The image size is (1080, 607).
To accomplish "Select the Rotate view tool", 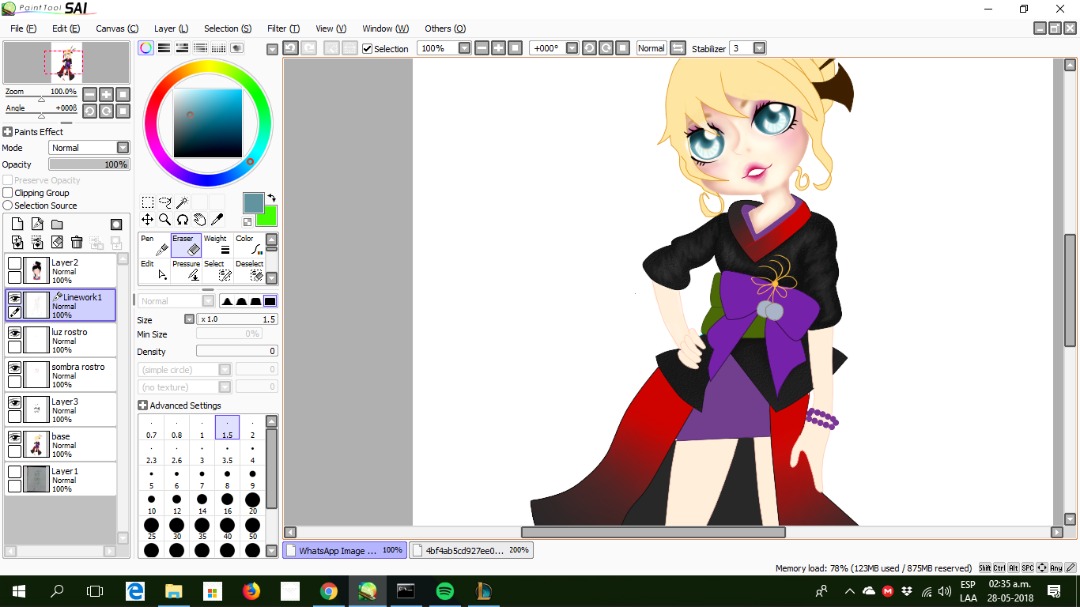I will pos(182,219).
